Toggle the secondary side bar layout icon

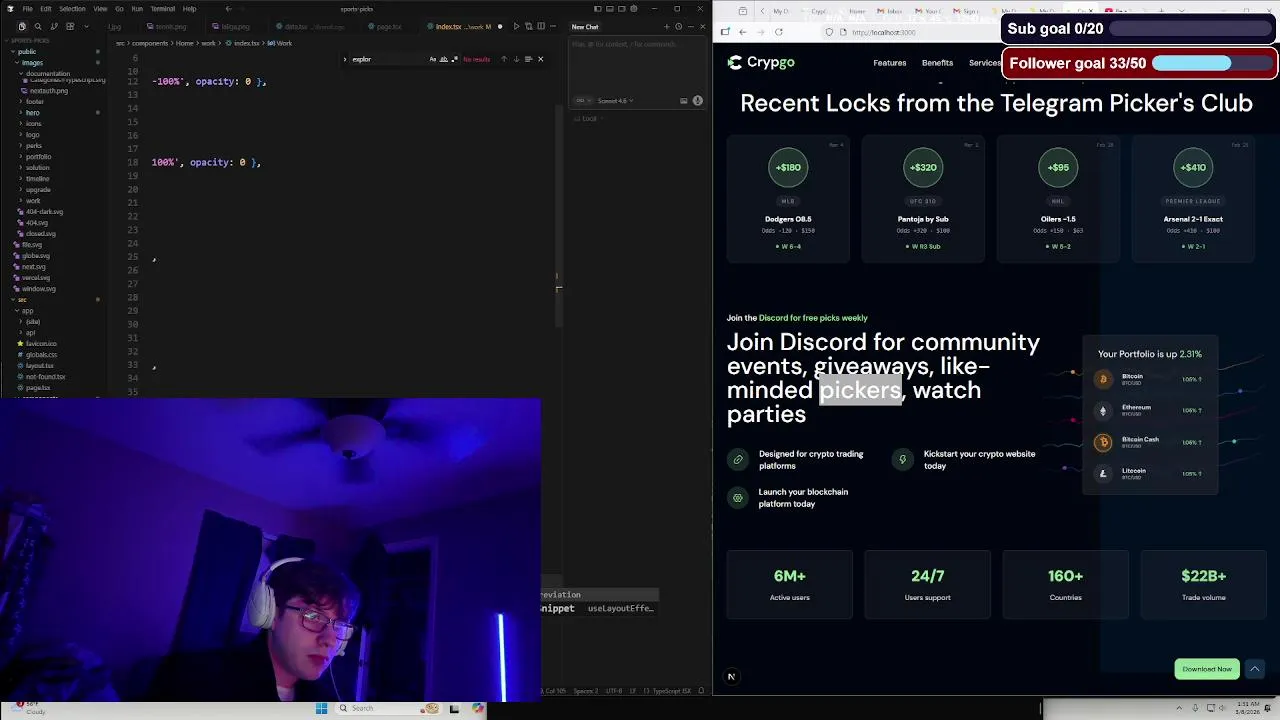(621, 9)
